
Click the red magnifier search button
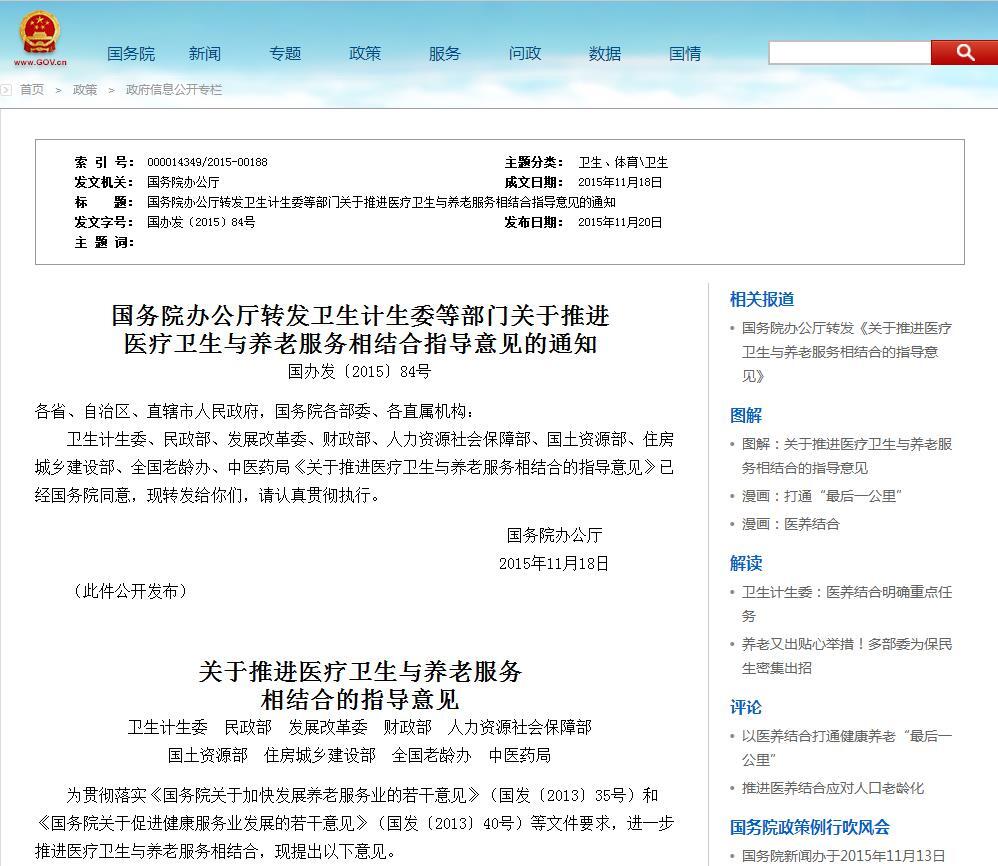(964, 52)
